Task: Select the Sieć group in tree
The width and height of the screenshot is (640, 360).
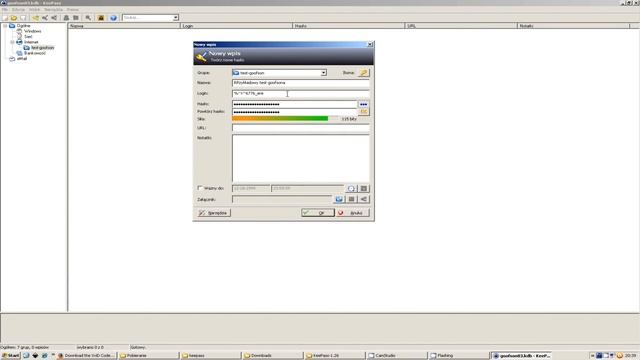Action: (28, 37)
